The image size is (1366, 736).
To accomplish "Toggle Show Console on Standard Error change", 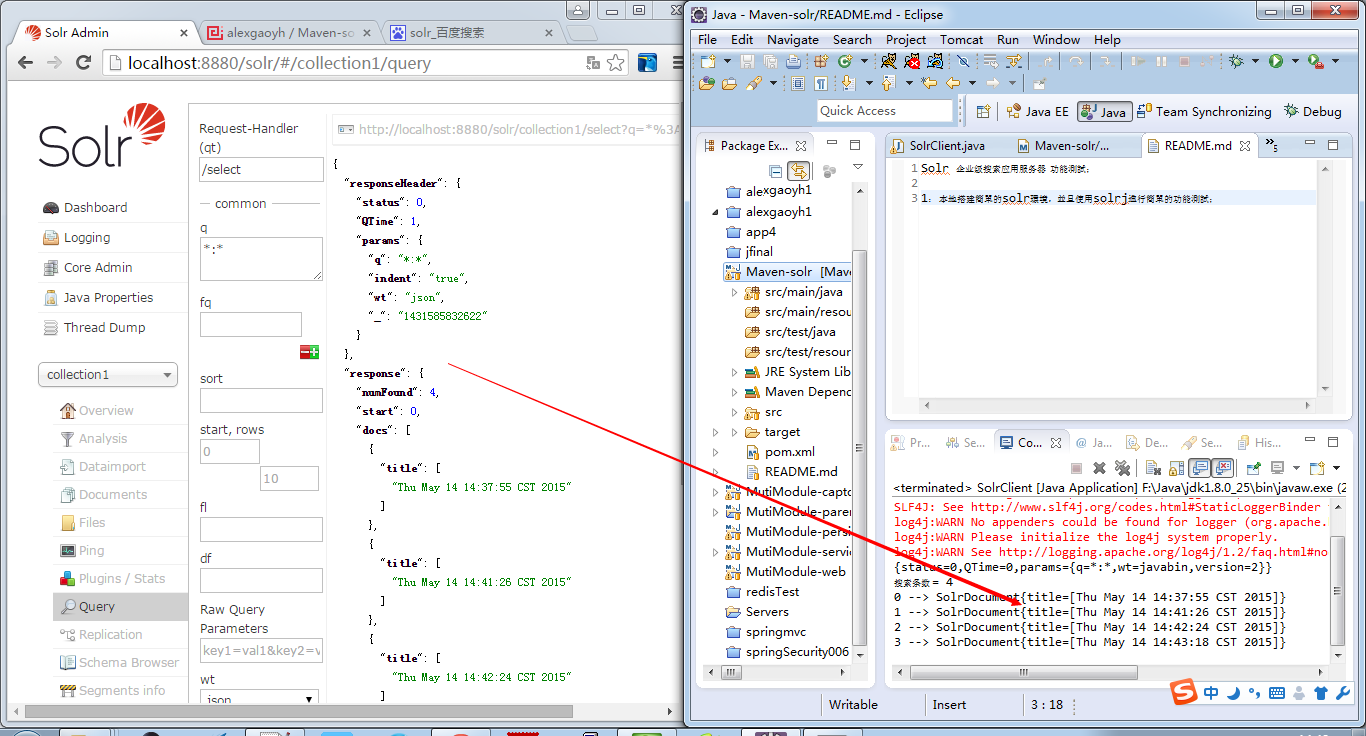I will (x=1222, y=468).
